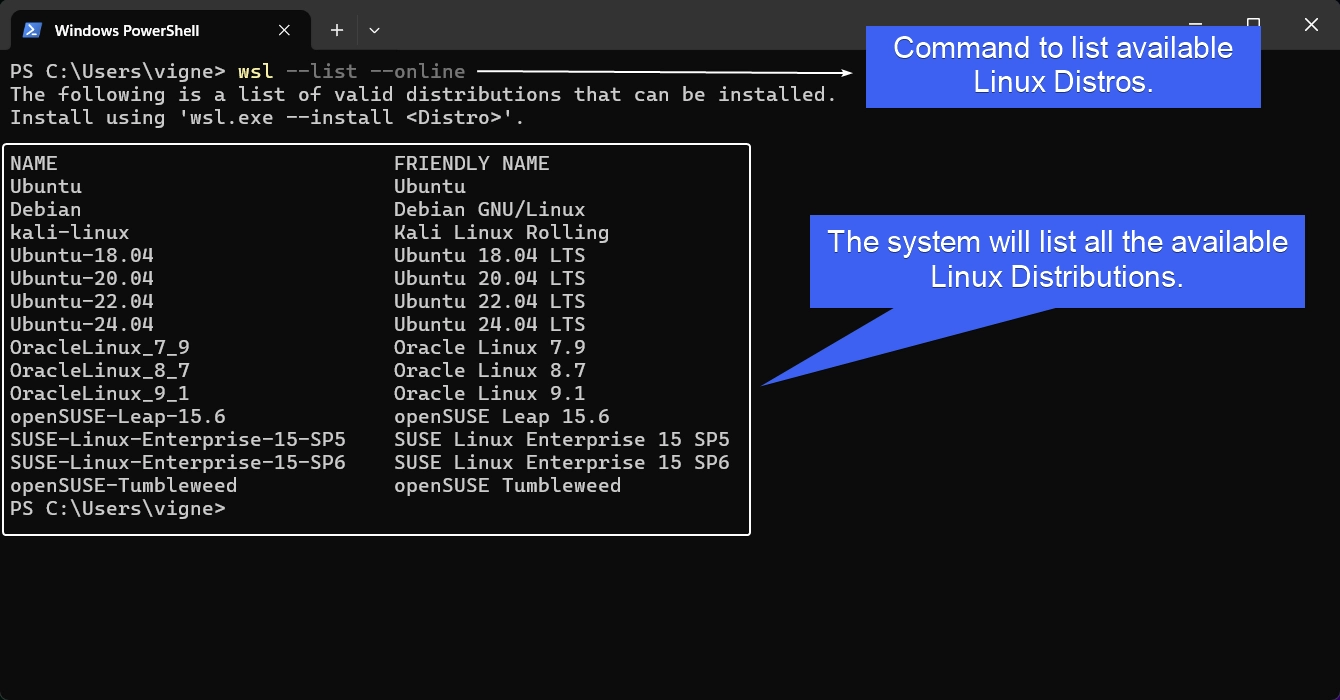
Task: Select the Windows PowerShell tab
Action: (160, 30)
